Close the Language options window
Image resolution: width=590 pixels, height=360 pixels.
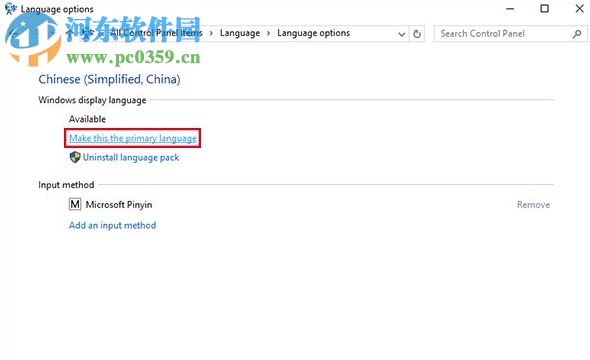point(579,8)
